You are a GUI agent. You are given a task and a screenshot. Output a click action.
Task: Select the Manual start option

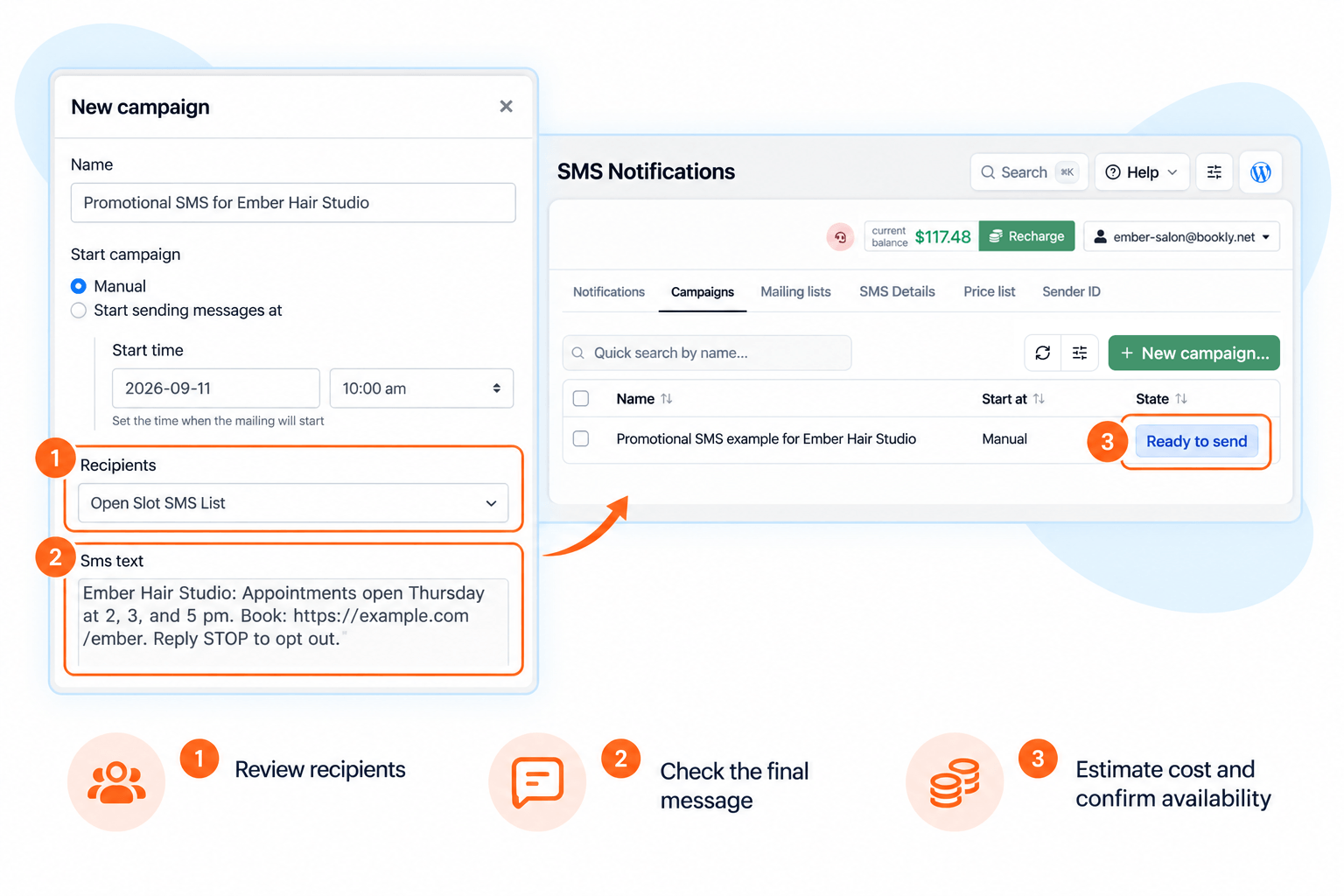pos(79,286)
